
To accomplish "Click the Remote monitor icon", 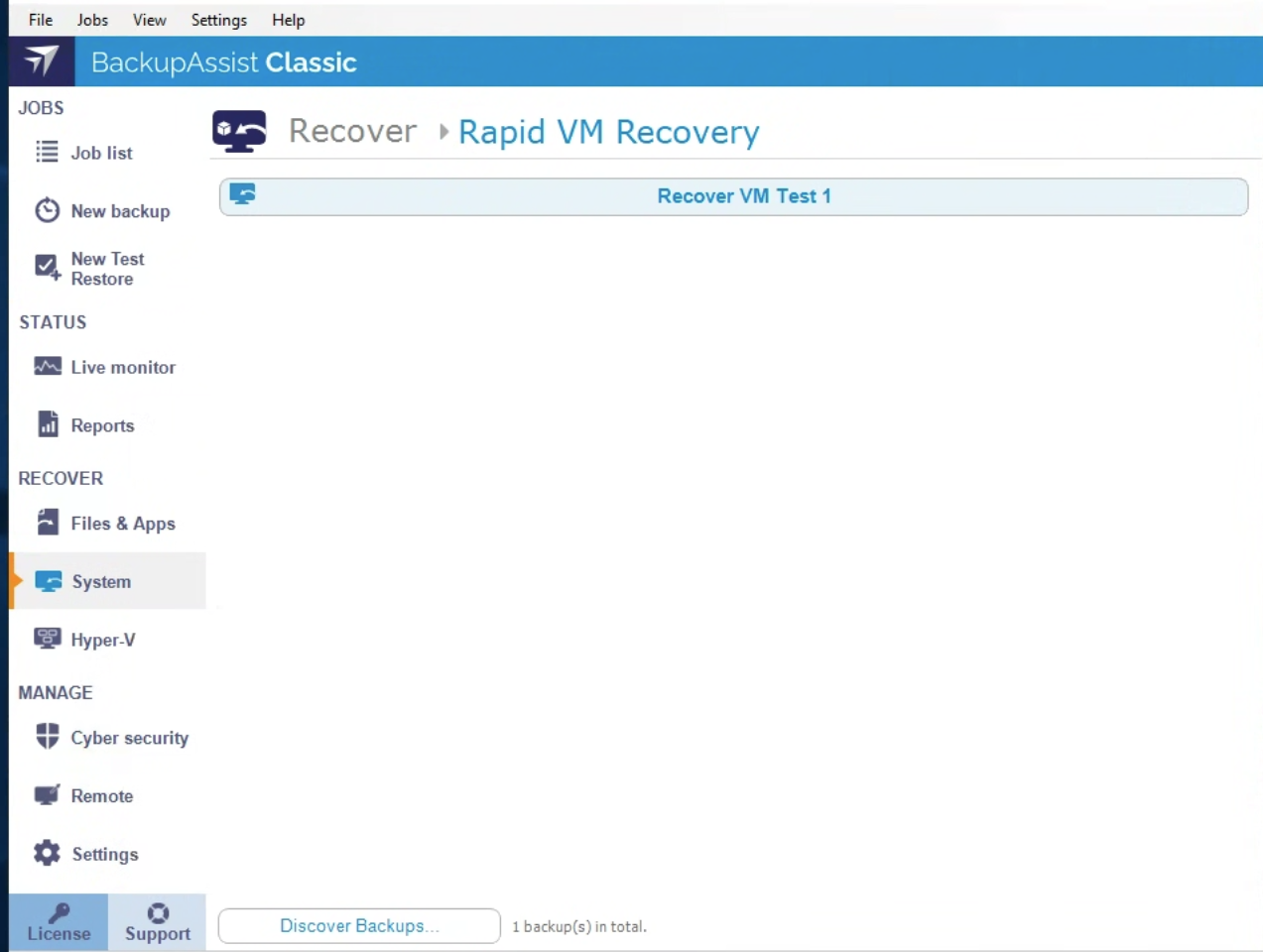I will (x=47, y=795).
